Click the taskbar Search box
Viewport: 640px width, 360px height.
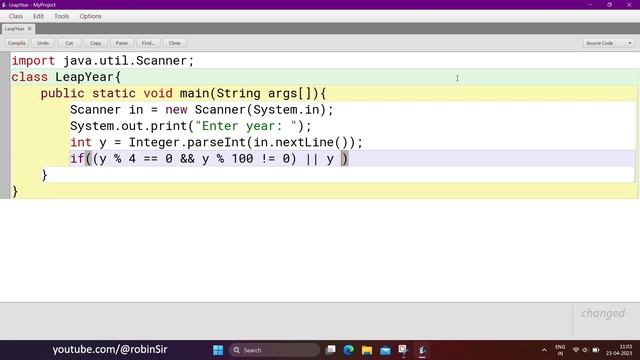coord(274,350)
